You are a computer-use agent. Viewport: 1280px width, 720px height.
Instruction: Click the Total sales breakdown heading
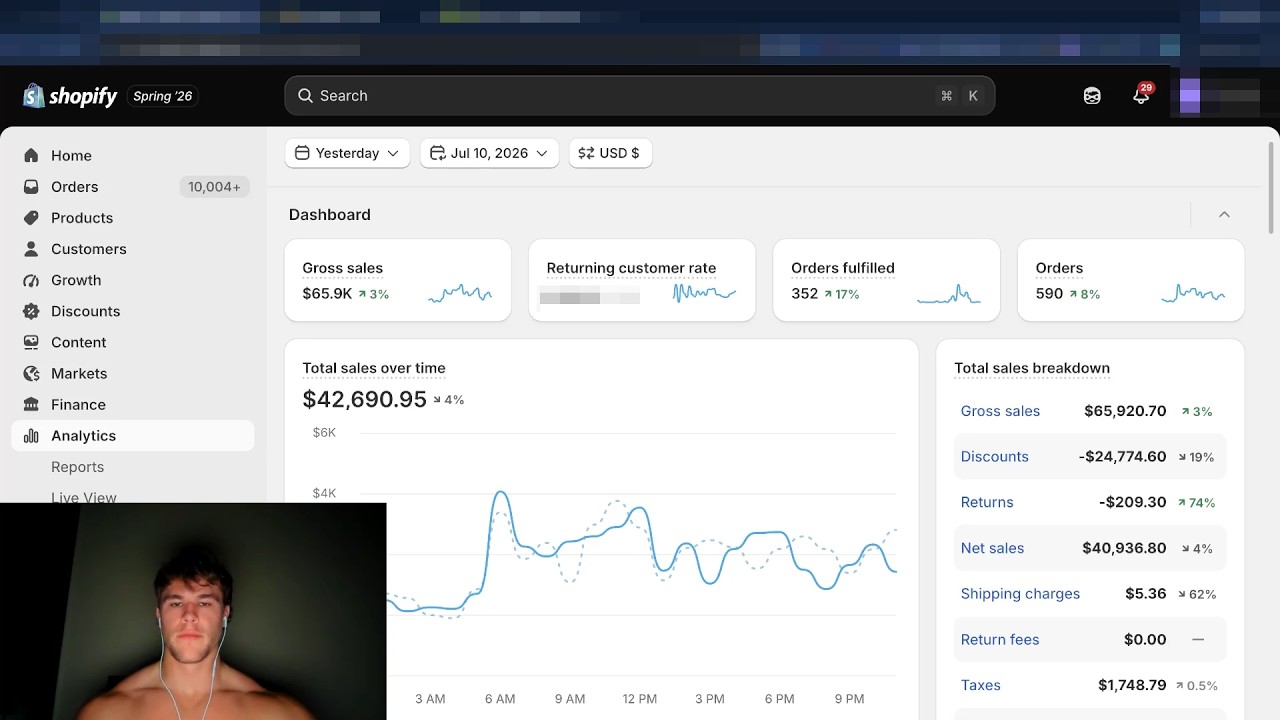(1032, 368)
